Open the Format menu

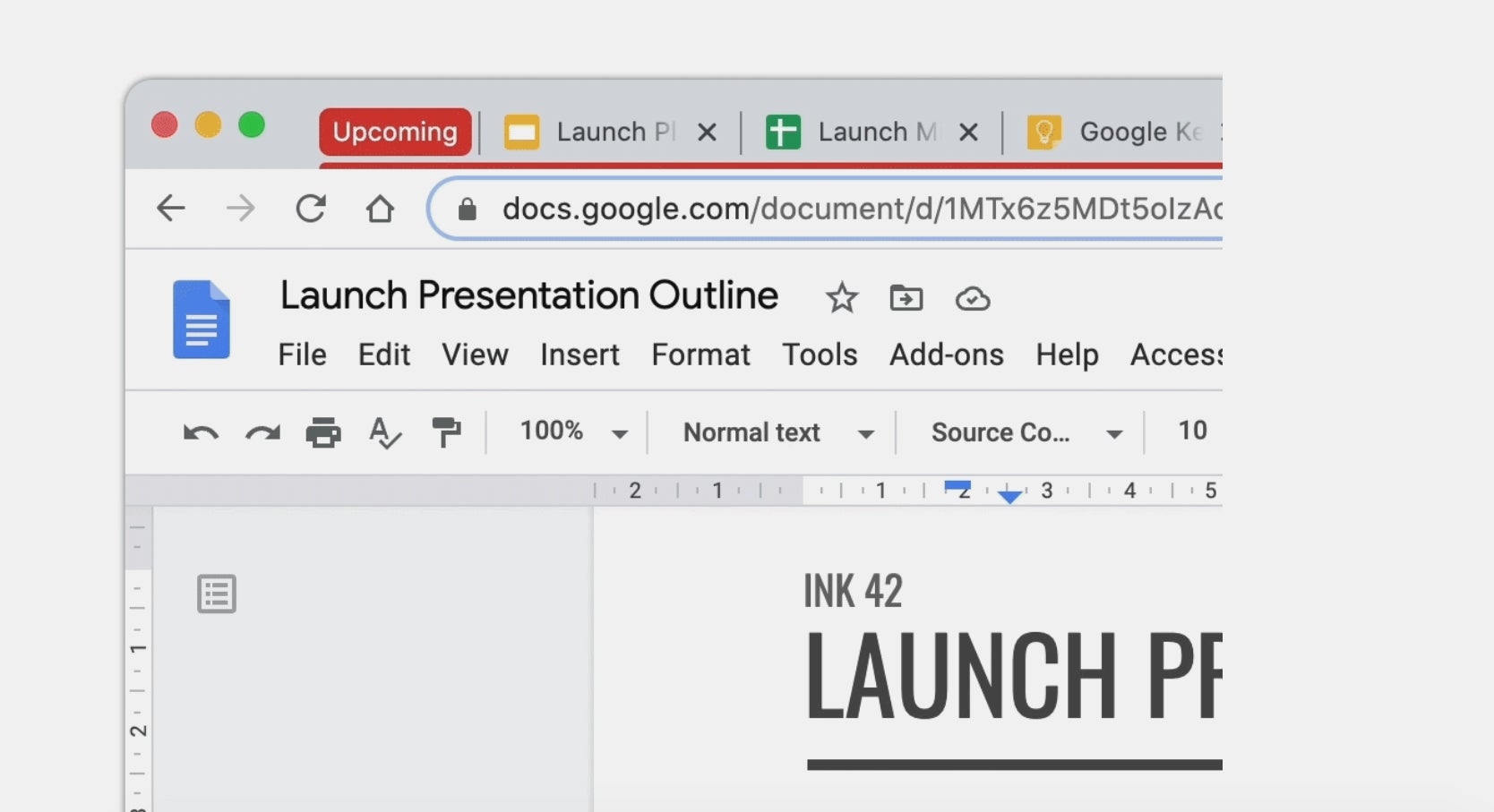coord(700,355)
